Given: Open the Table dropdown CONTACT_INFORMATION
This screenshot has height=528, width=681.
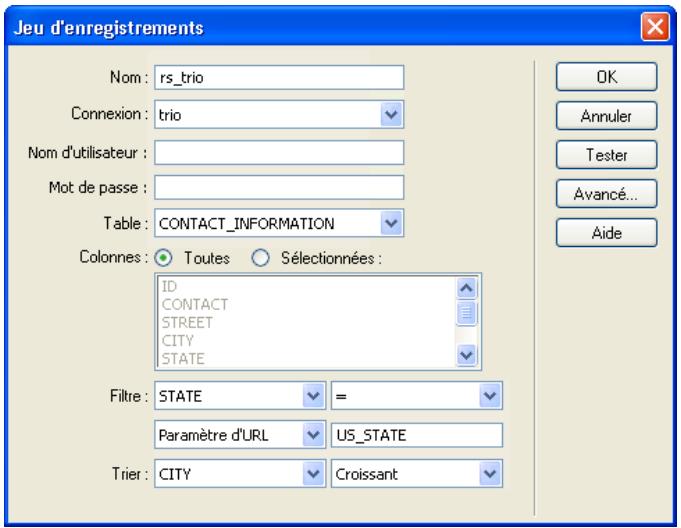Looking at the screenshot, I should tap(279, 223).
